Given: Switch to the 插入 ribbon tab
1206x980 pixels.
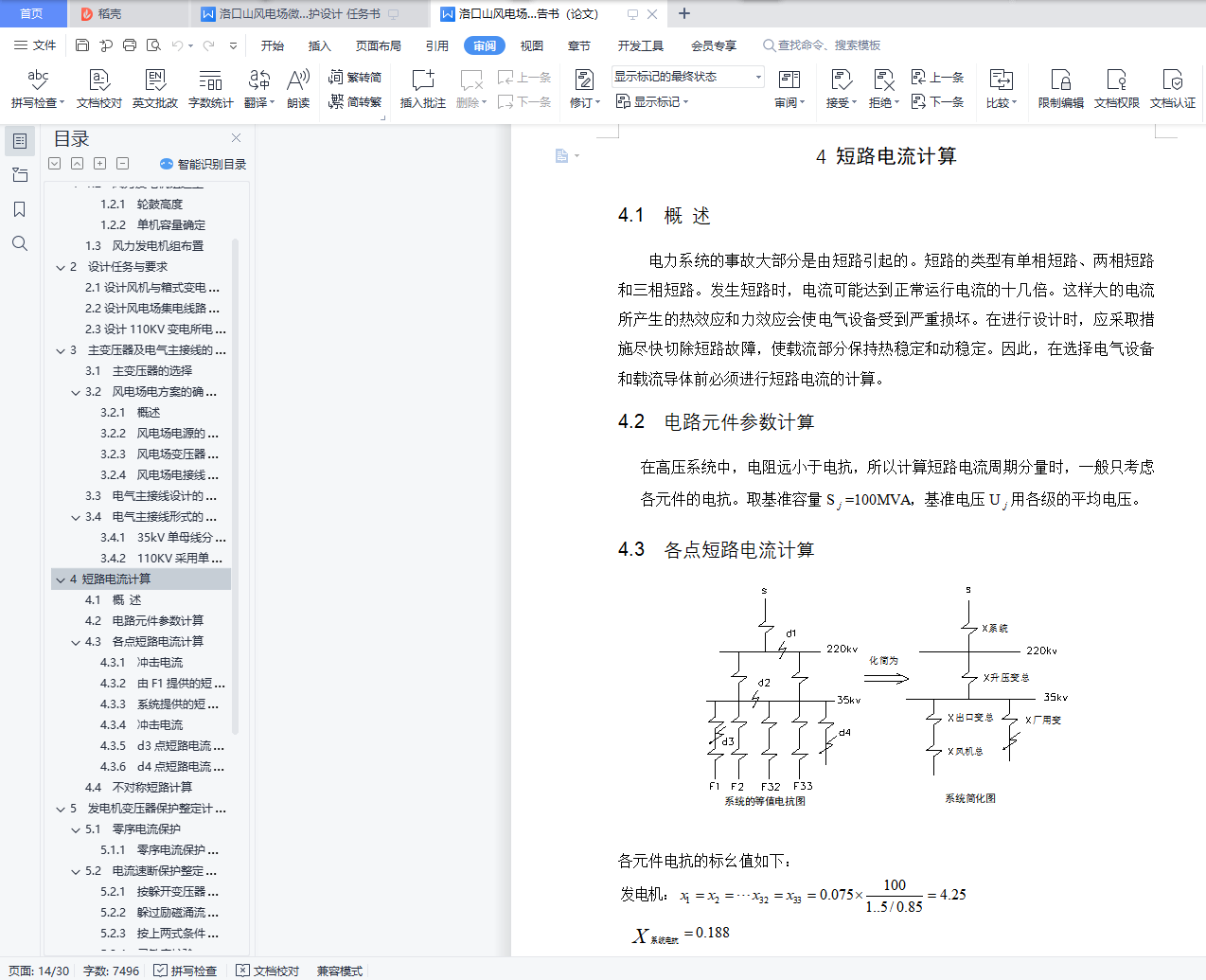Looking at the screenshot, I should coord(320,45).
